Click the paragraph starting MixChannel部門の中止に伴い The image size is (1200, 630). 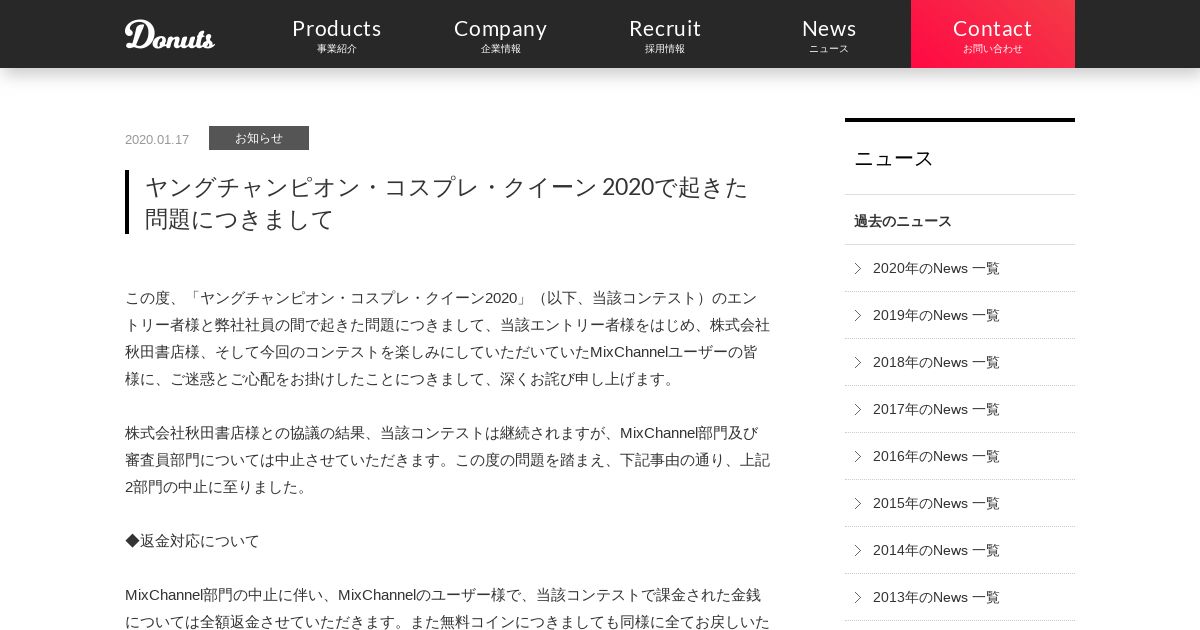click(x=447, y=608)
